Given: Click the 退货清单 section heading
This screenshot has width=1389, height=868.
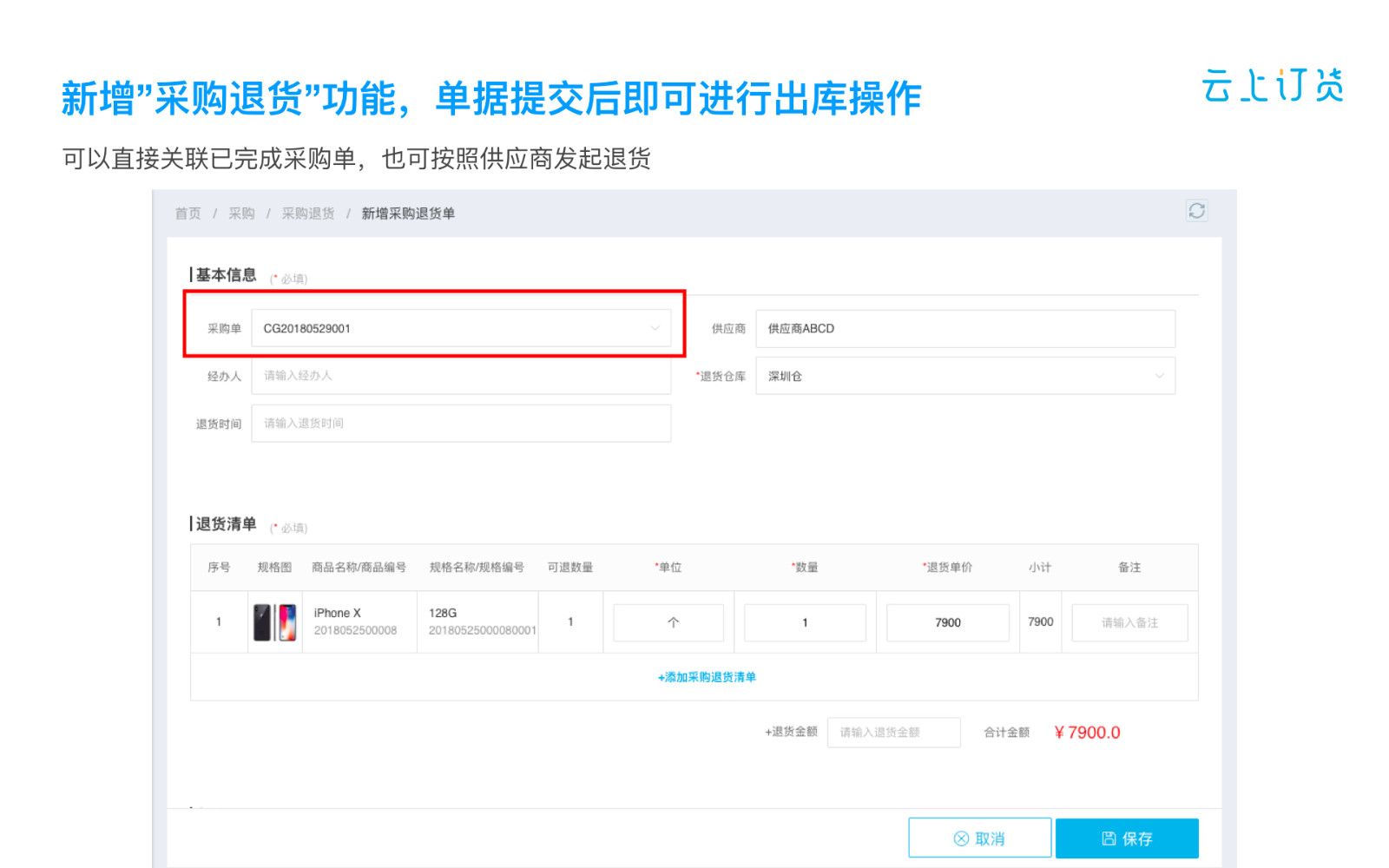Looking at the screenshot, I should coord(226,524).
